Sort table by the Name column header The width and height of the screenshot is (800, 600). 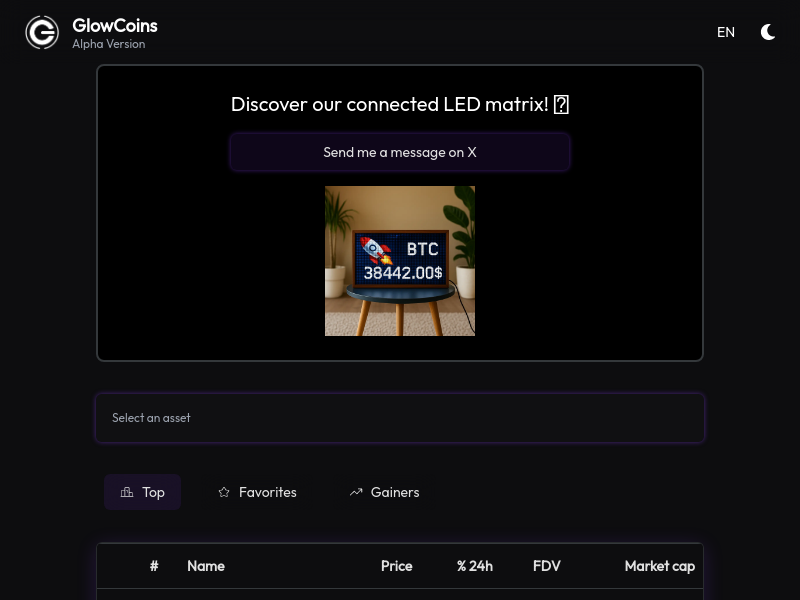[206, 566]
